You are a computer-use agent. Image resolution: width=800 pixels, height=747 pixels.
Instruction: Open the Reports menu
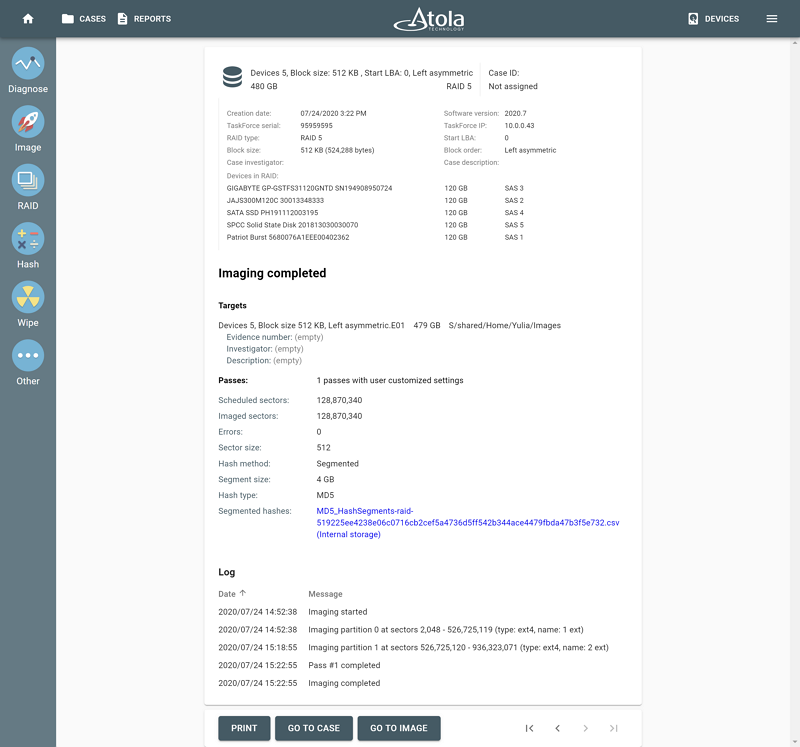pos(144,19)
